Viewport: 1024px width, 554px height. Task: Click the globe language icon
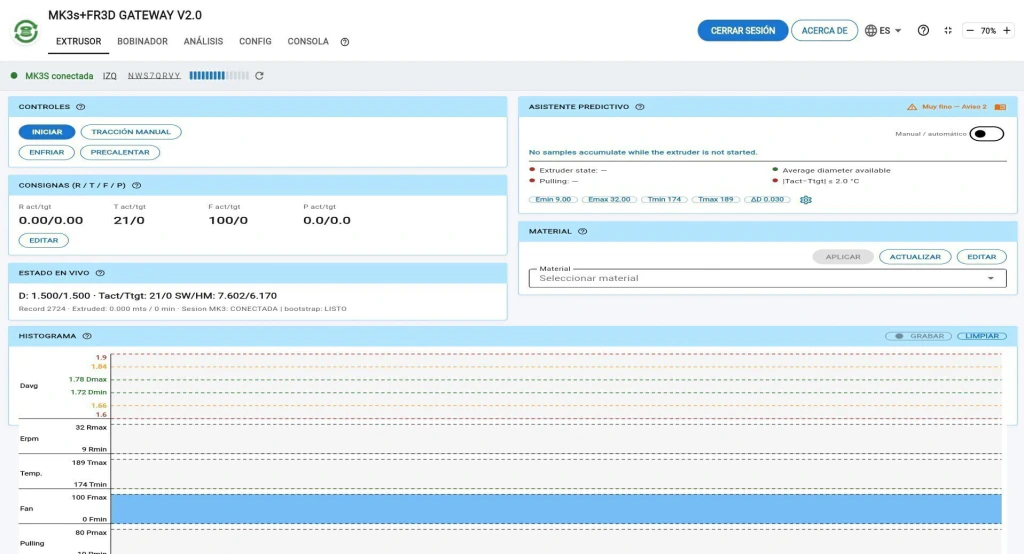click(871, 31)
